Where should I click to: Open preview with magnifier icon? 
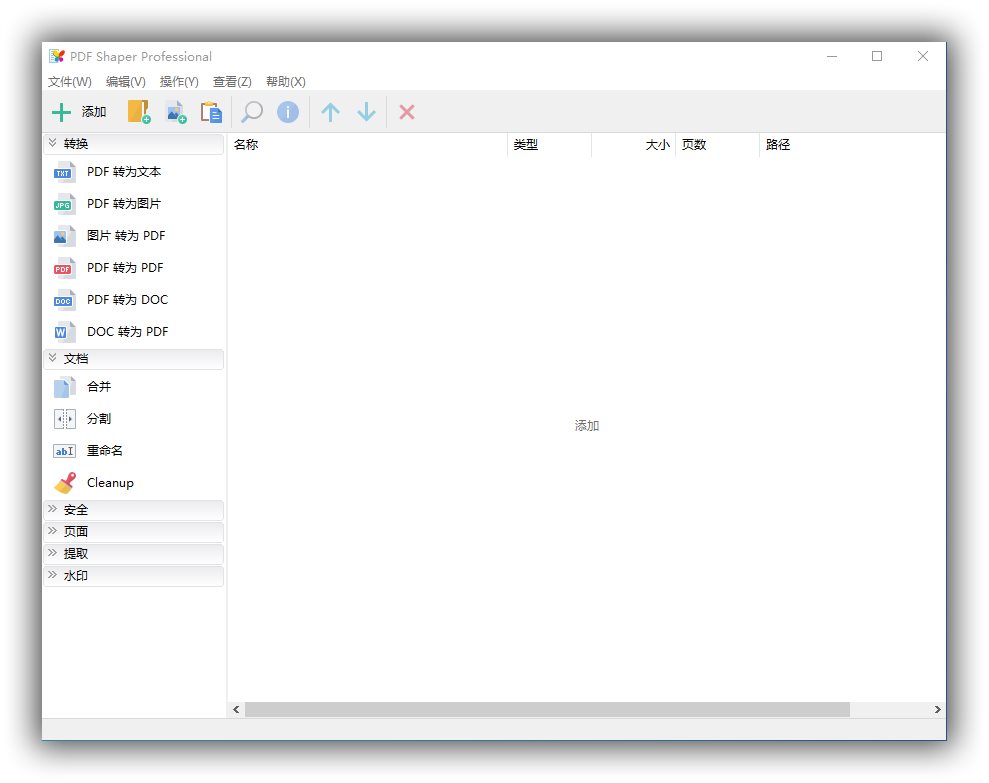tap(252, 112)
